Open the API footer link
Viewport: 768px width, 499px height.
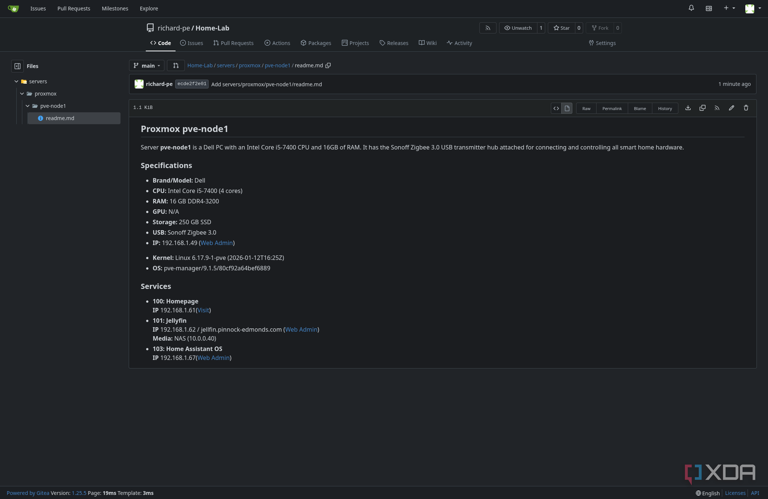pyautogui.click(x=755, y=493)
